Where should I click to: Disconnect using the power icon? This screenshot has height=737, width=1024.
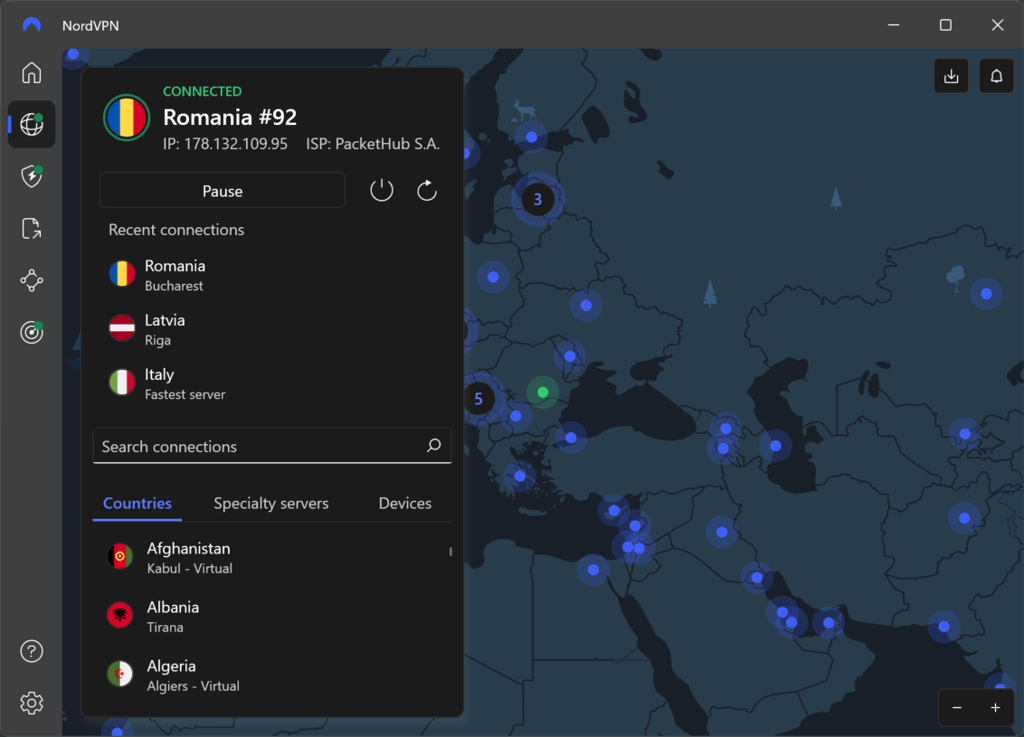point(381,191)
